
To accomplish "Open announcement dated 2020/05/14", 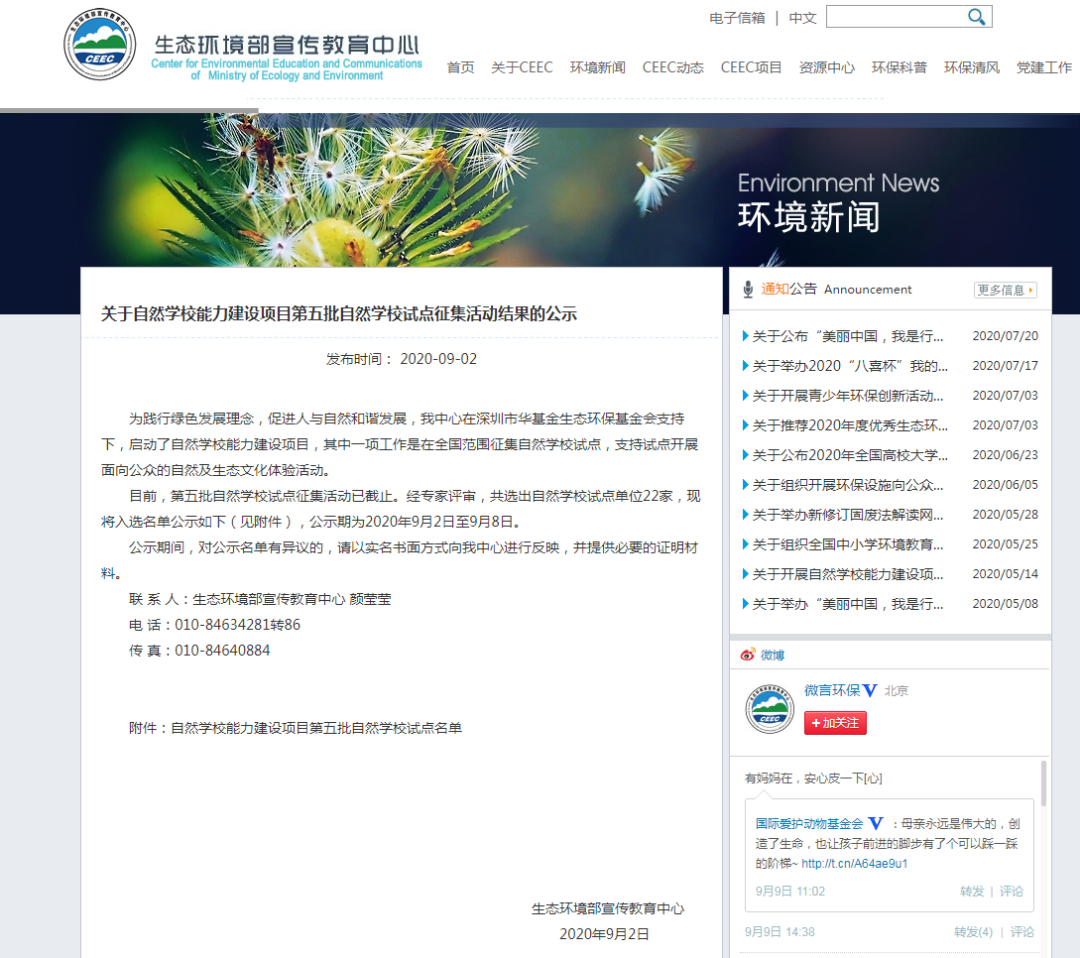I will (847, 574).
